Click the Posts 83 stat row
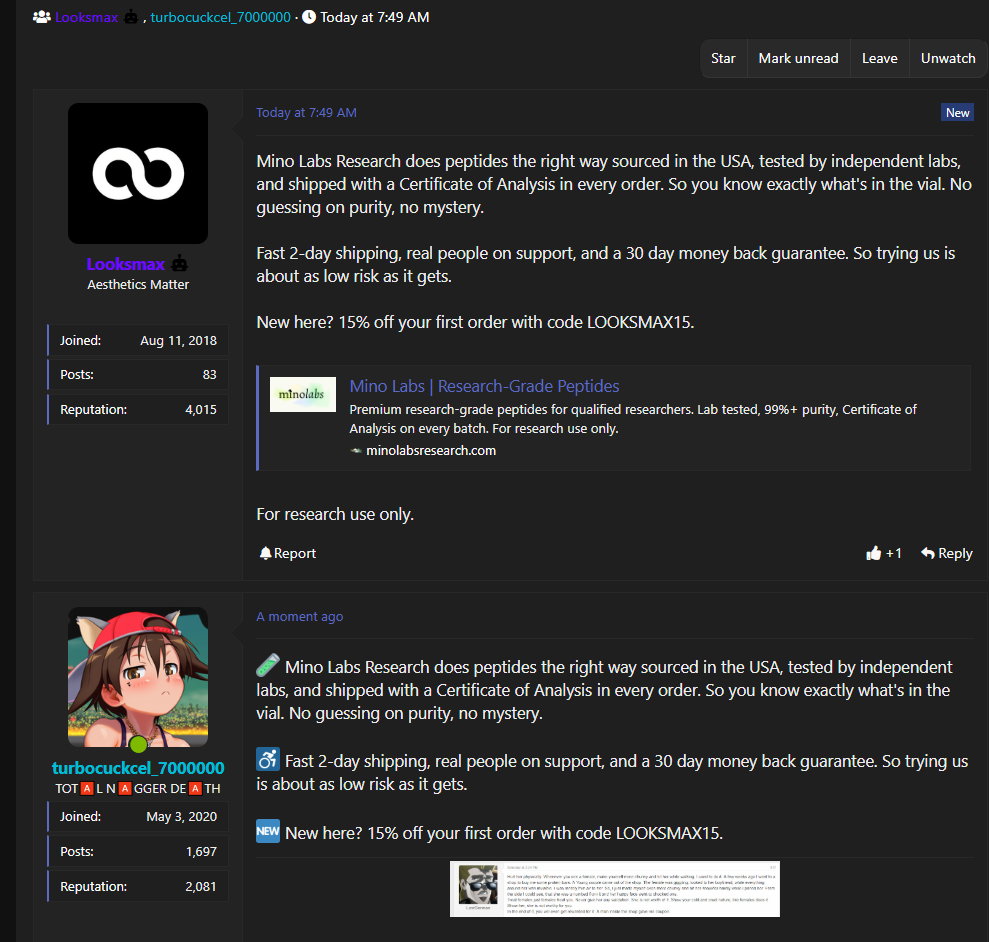 pos(138,375)
